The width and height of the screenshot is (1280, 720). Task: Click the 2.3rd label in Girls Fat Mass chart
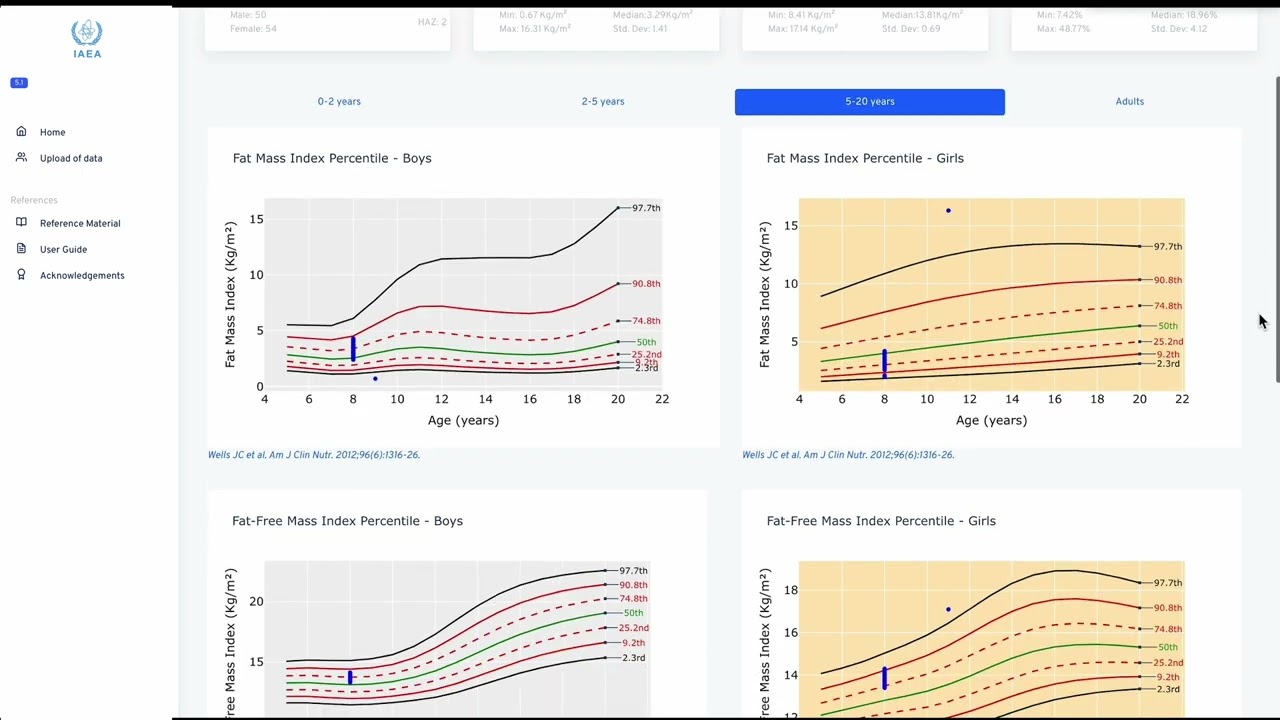tap(1168, 364)
